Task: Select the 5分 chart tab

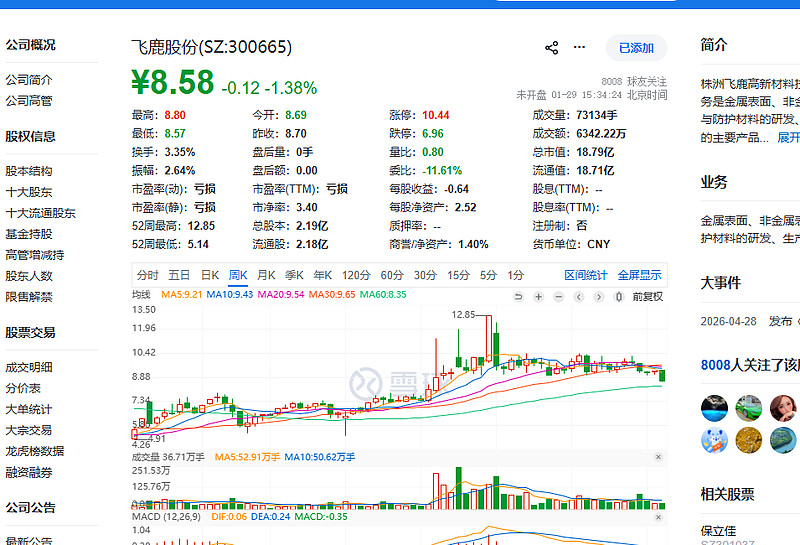Action: [488, 276]
